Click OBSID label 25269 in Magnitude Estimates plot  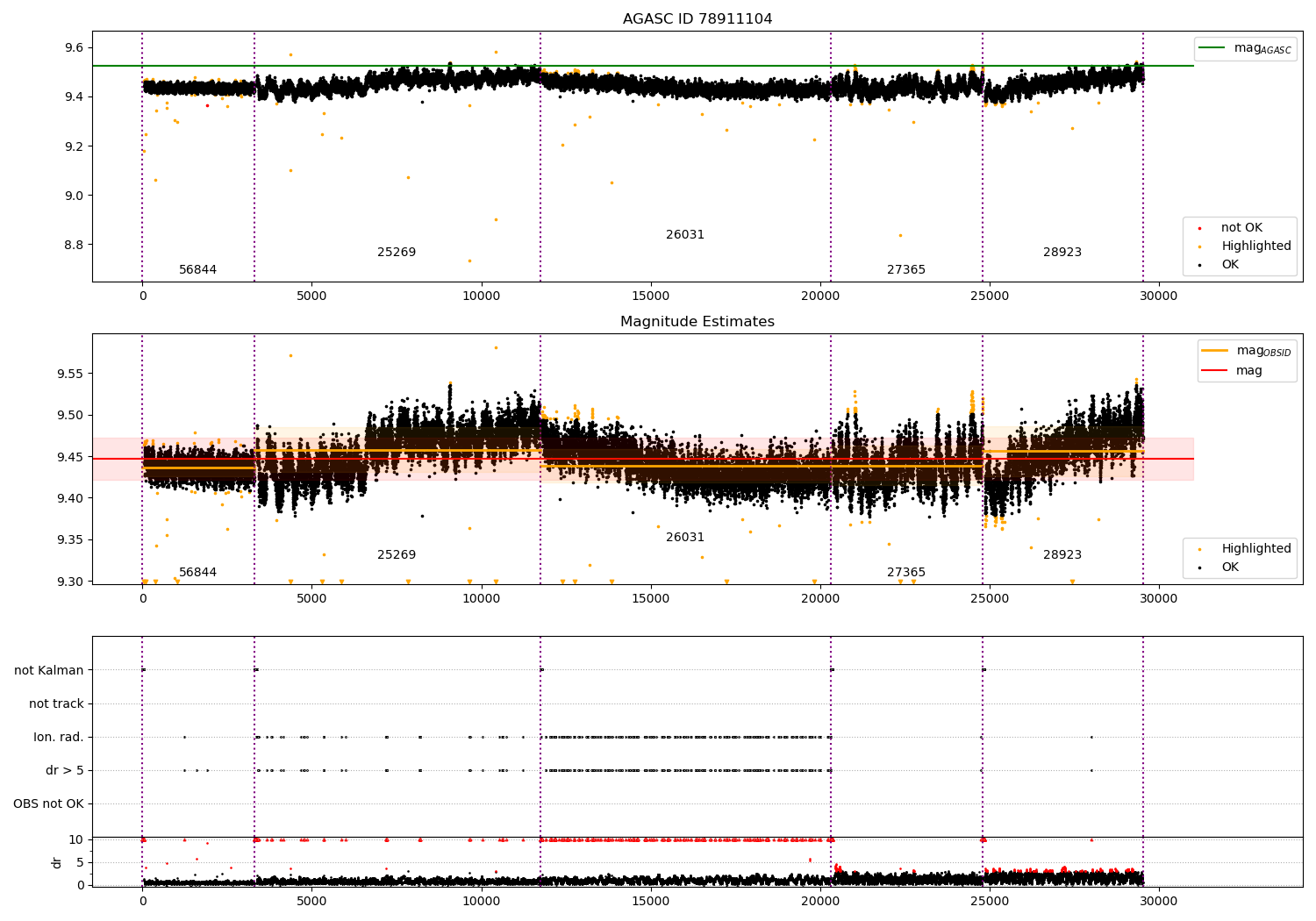[x=397, y=555]
